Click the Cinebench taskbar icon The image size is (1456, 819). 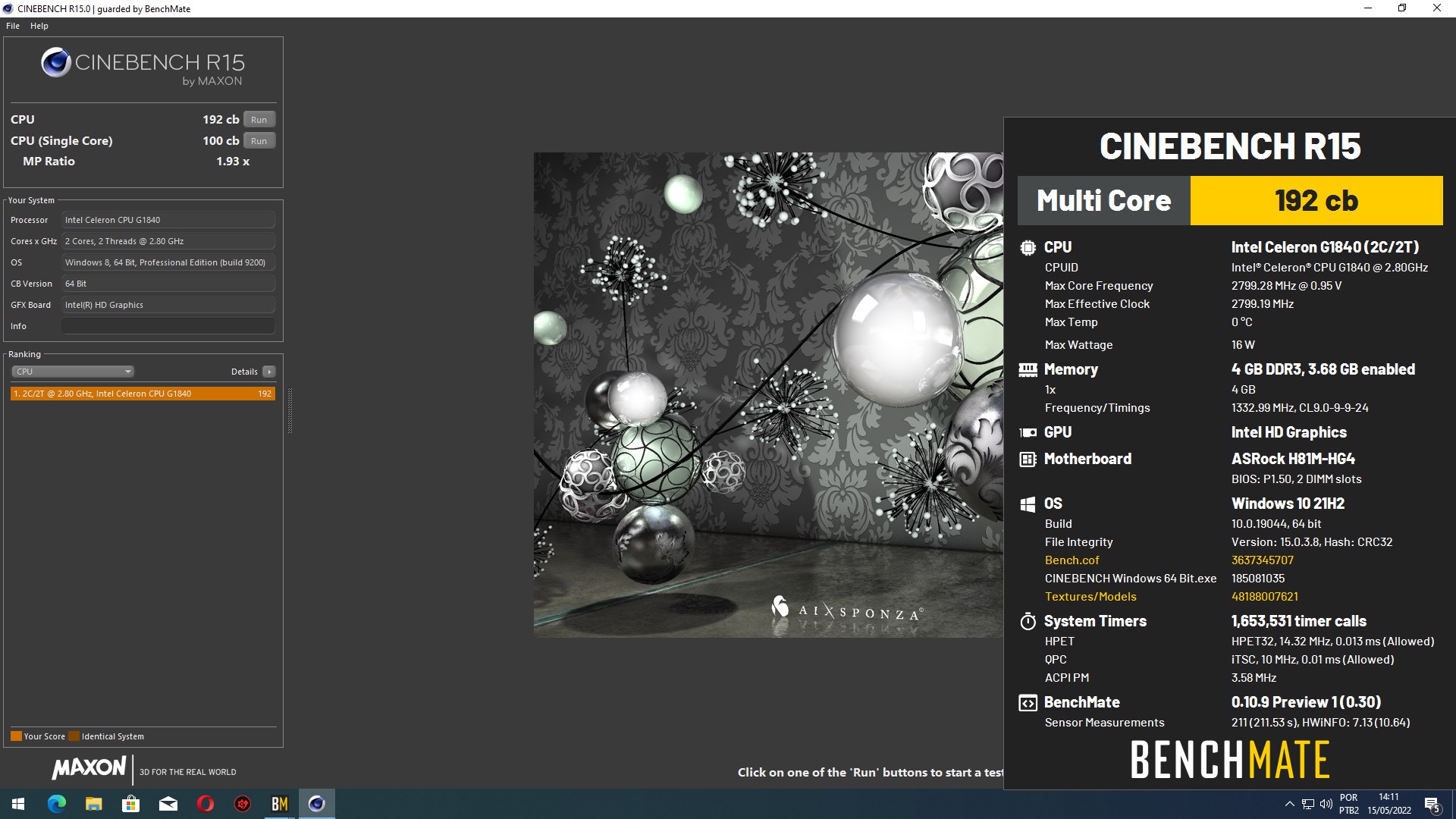(x=316, y=804)
